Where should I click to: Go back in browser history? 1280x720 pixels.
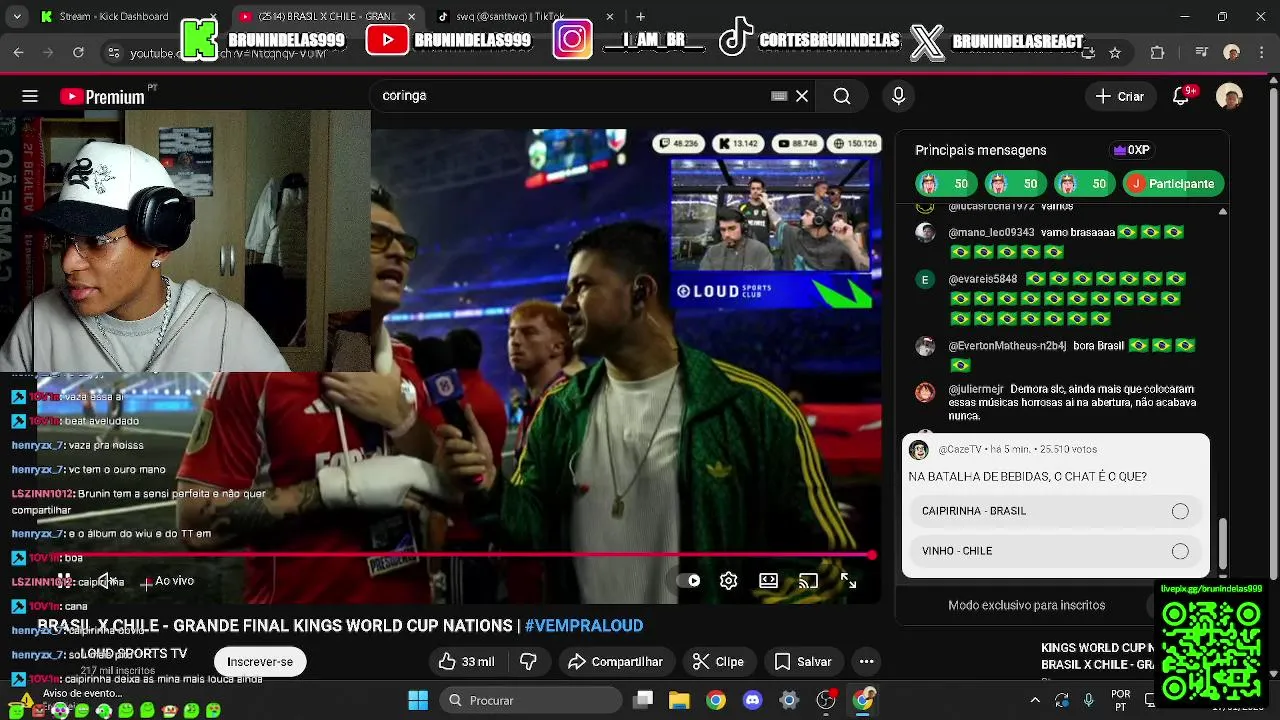pos(18,53)
